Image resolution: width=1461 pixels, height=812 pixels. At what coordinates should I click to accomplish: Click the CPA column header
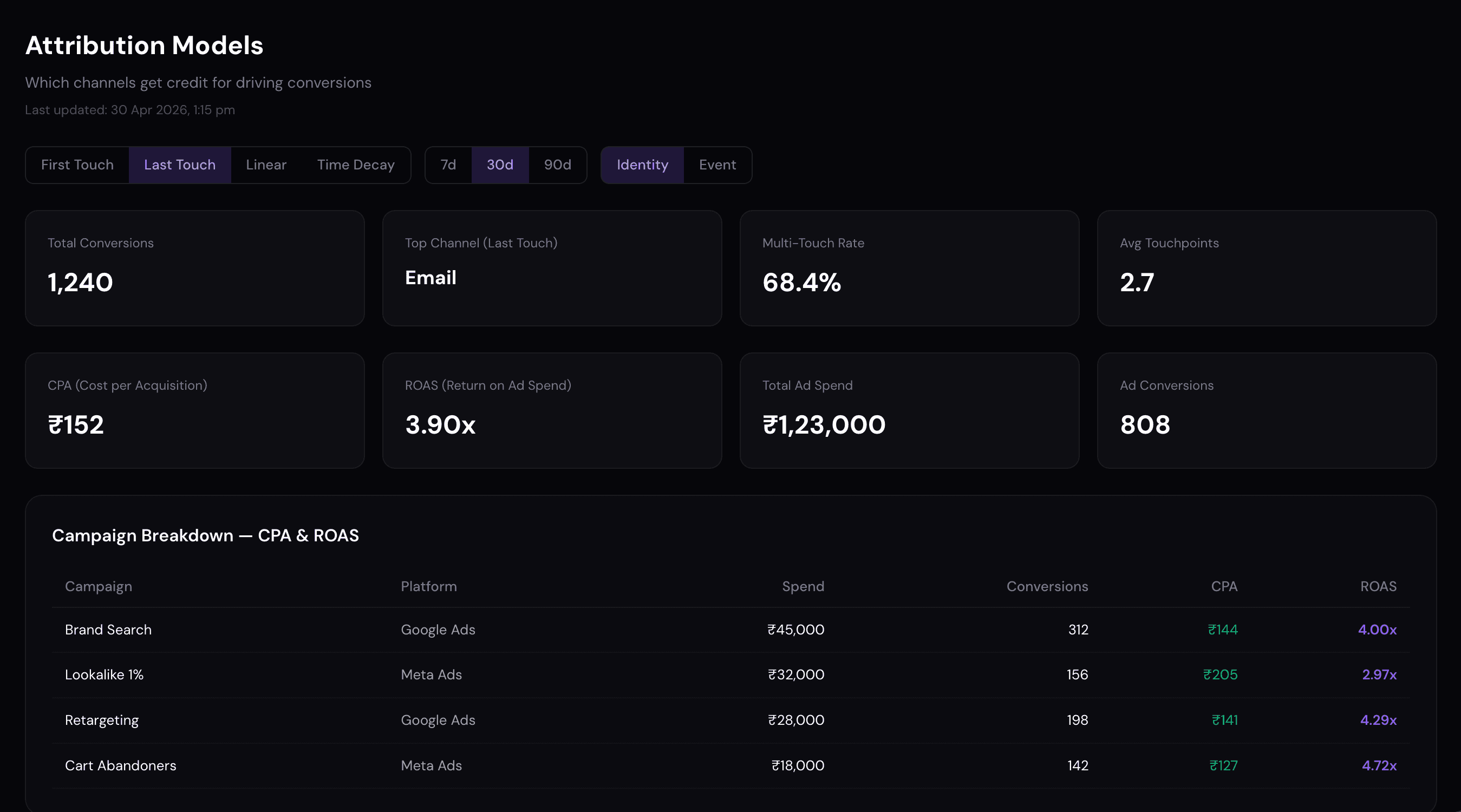pyautogui.click(x=1224, y=586)
